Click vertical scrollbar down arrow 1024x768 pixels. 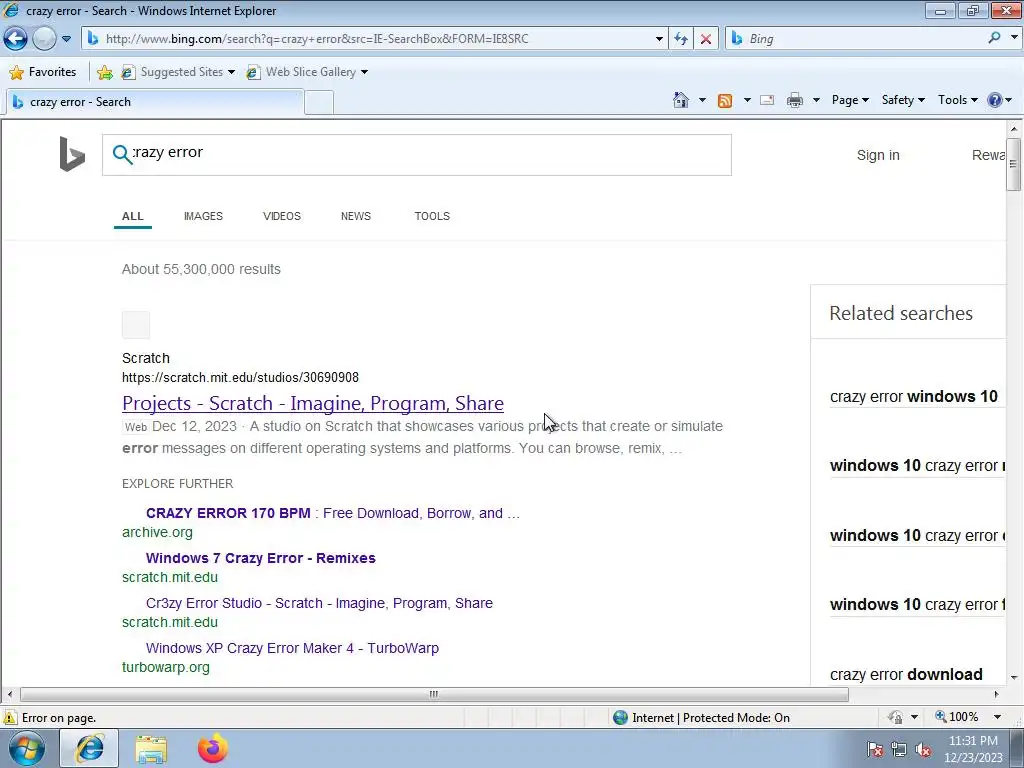tap(1014, 678)
